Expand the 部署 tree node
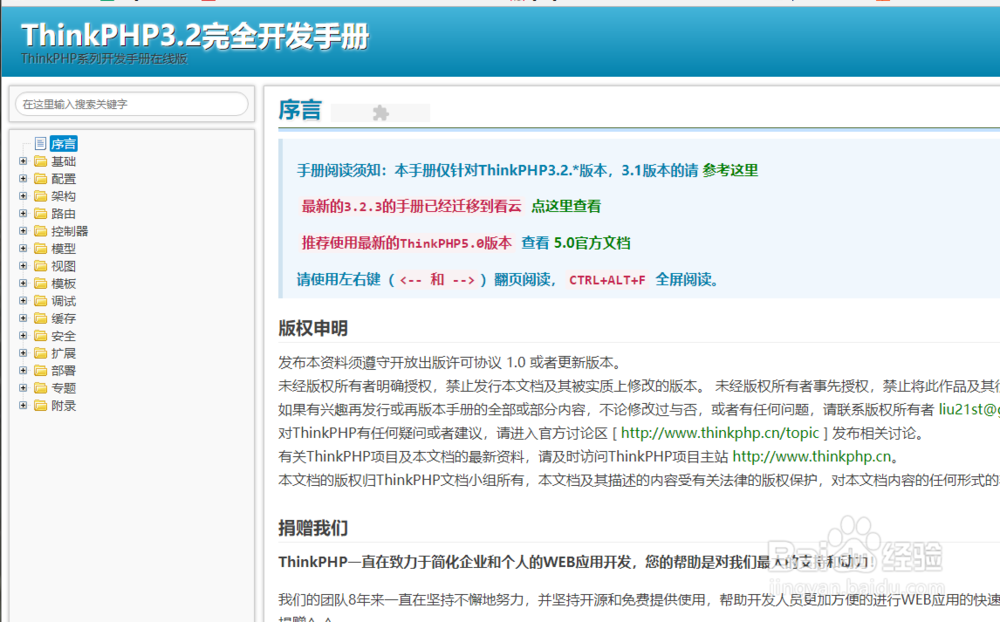 click(23, 370)
